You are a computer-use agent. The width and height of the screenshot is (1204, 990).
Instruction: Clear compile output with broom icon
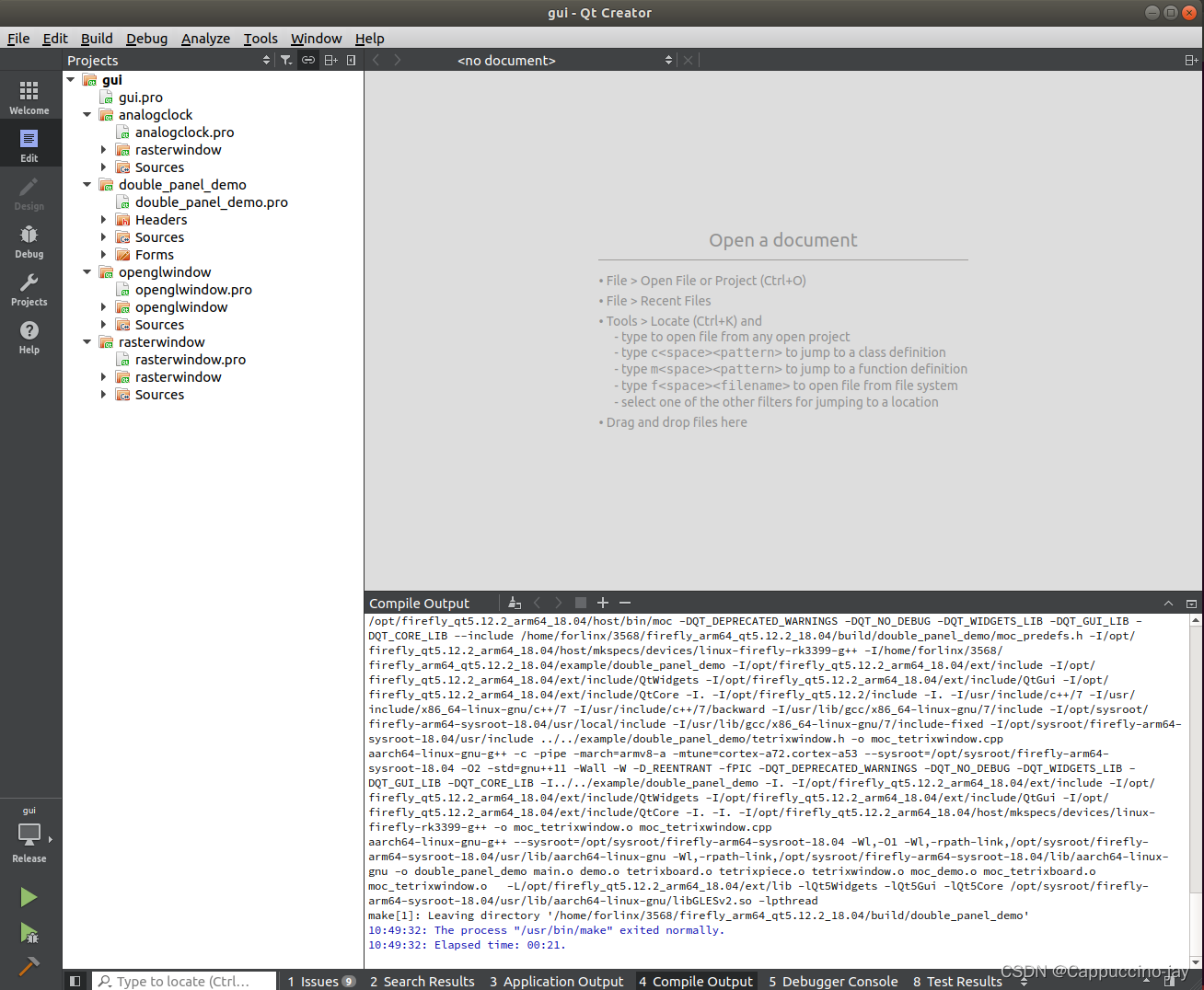(515, 603)
